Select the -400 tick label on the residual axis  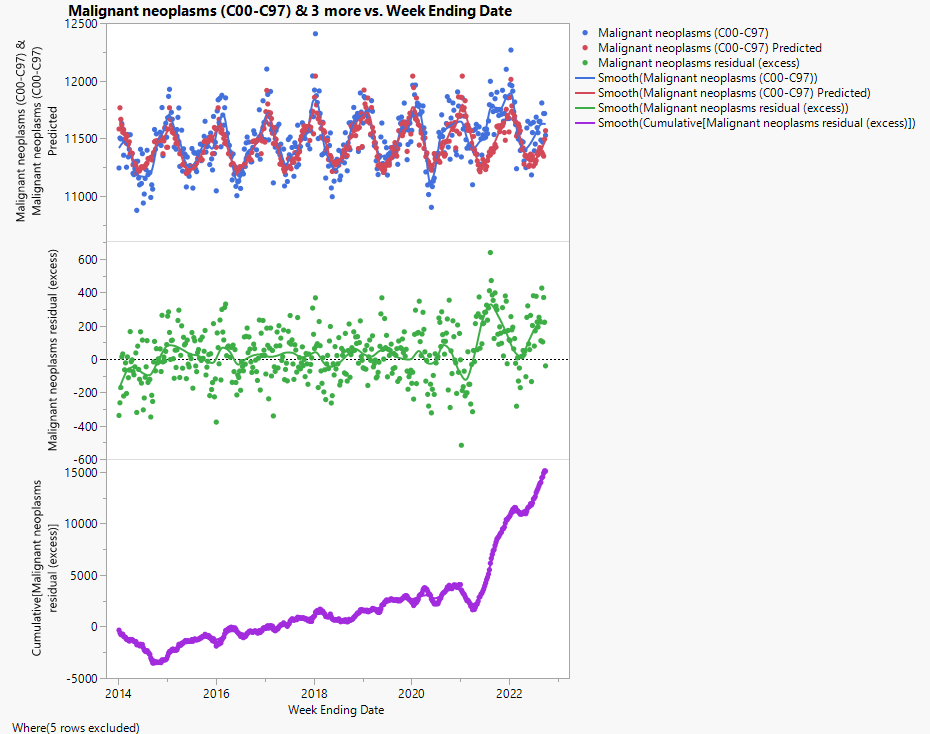coord(85,426)
